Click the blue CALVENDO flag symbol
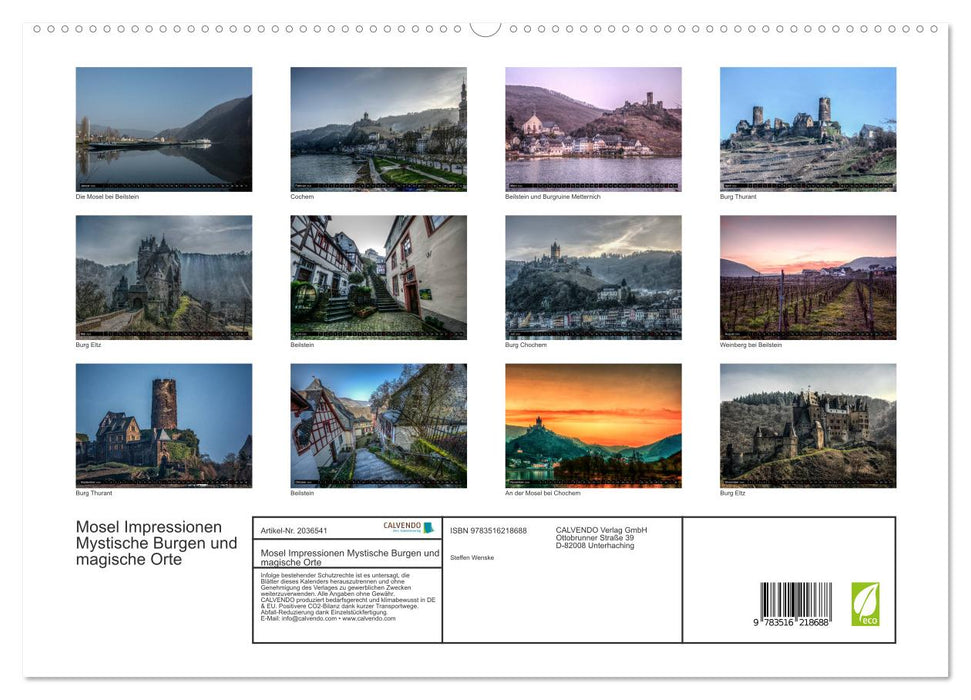Image resolution: width=971 pixels, height=700 pixels. (427, 527)
